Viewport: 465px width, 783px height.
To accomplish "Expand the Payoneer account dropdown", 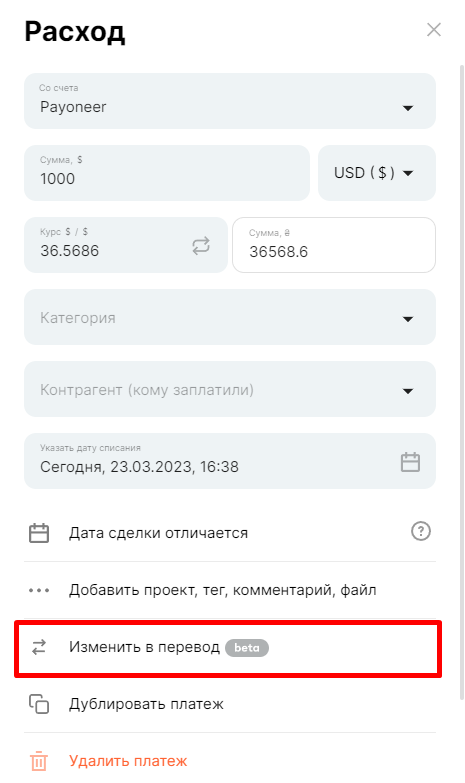I will click(230, 101).
